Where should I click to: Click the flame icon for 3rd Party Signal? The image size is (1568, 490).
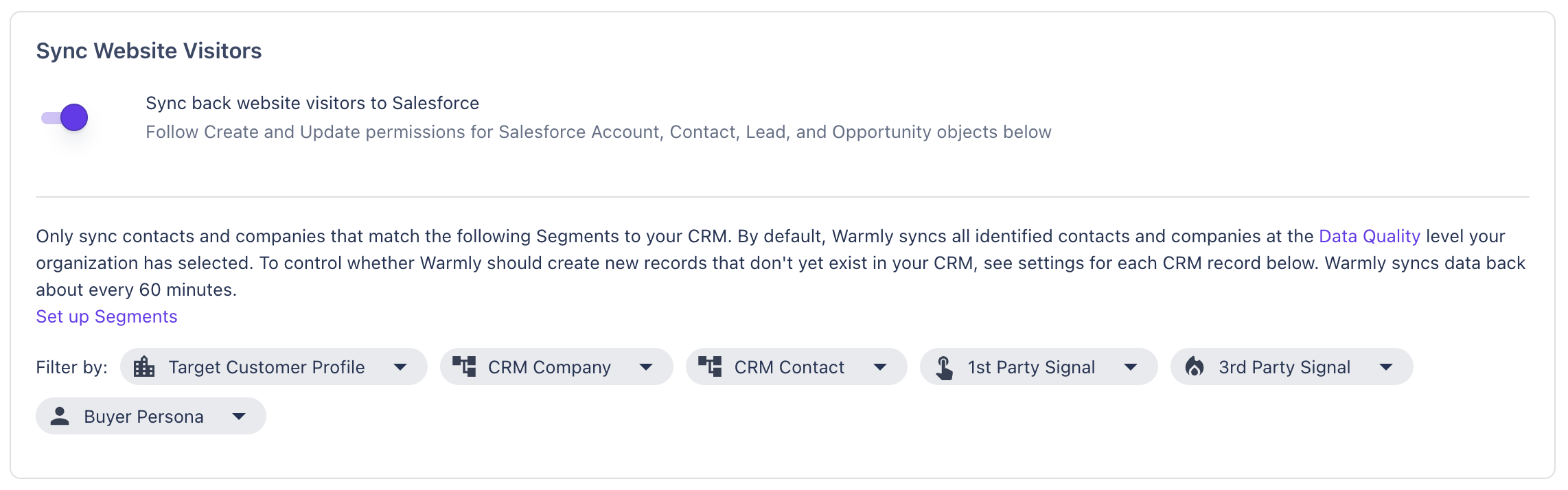click(1195, 367)
